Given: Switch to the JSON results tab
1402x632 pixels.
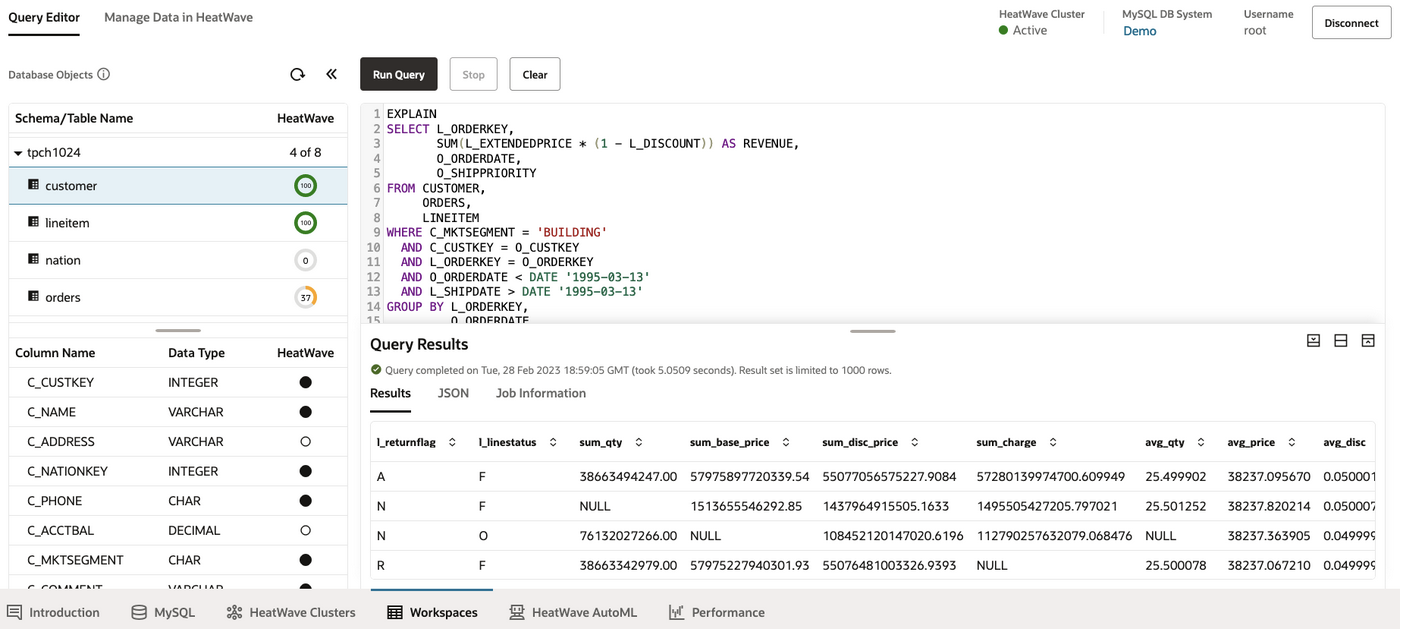Looking at the screenshot, I should (x=453, y=394).
